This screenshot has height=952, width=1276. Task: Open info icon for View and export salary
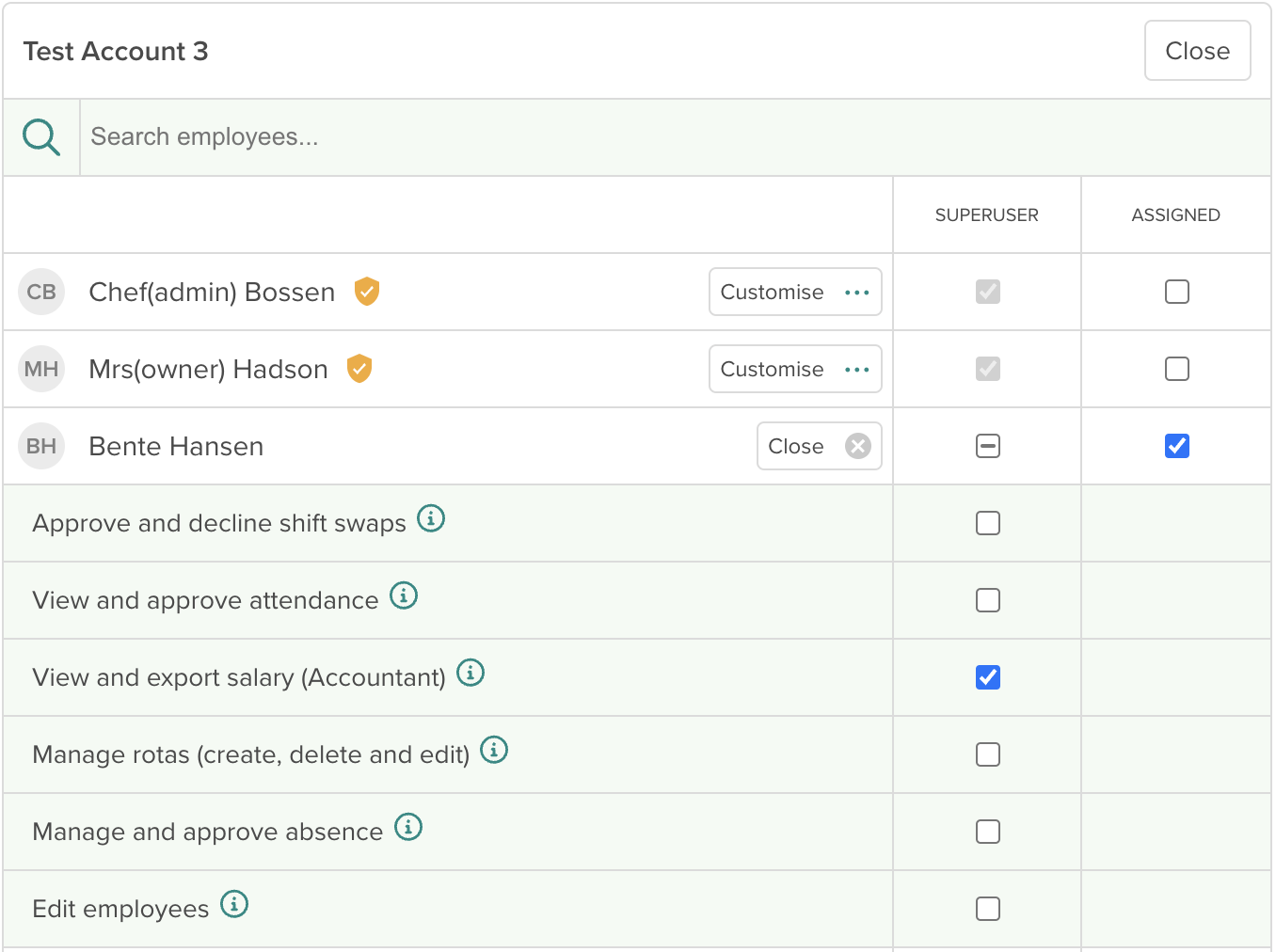click(x=471, y=673)
